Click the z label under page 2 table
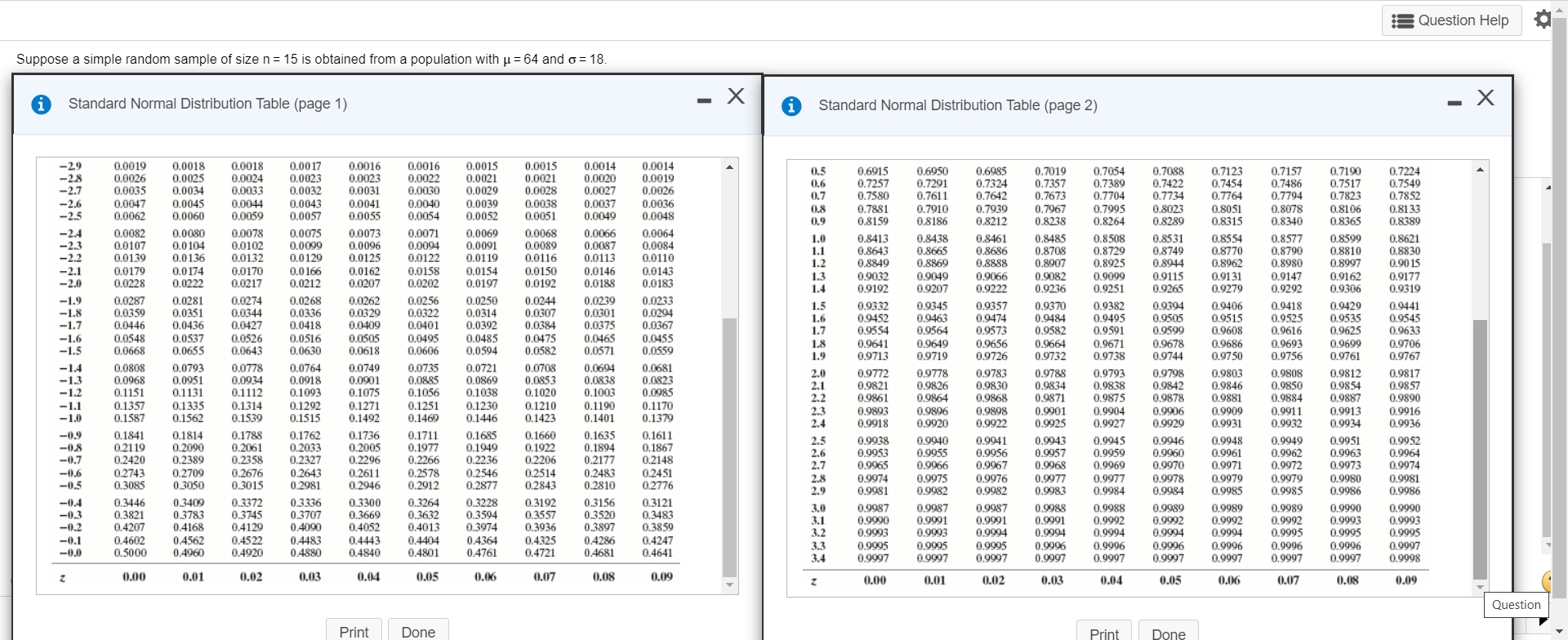The height and width of the screenshot is (640, 1568). [x=813, y=580]
